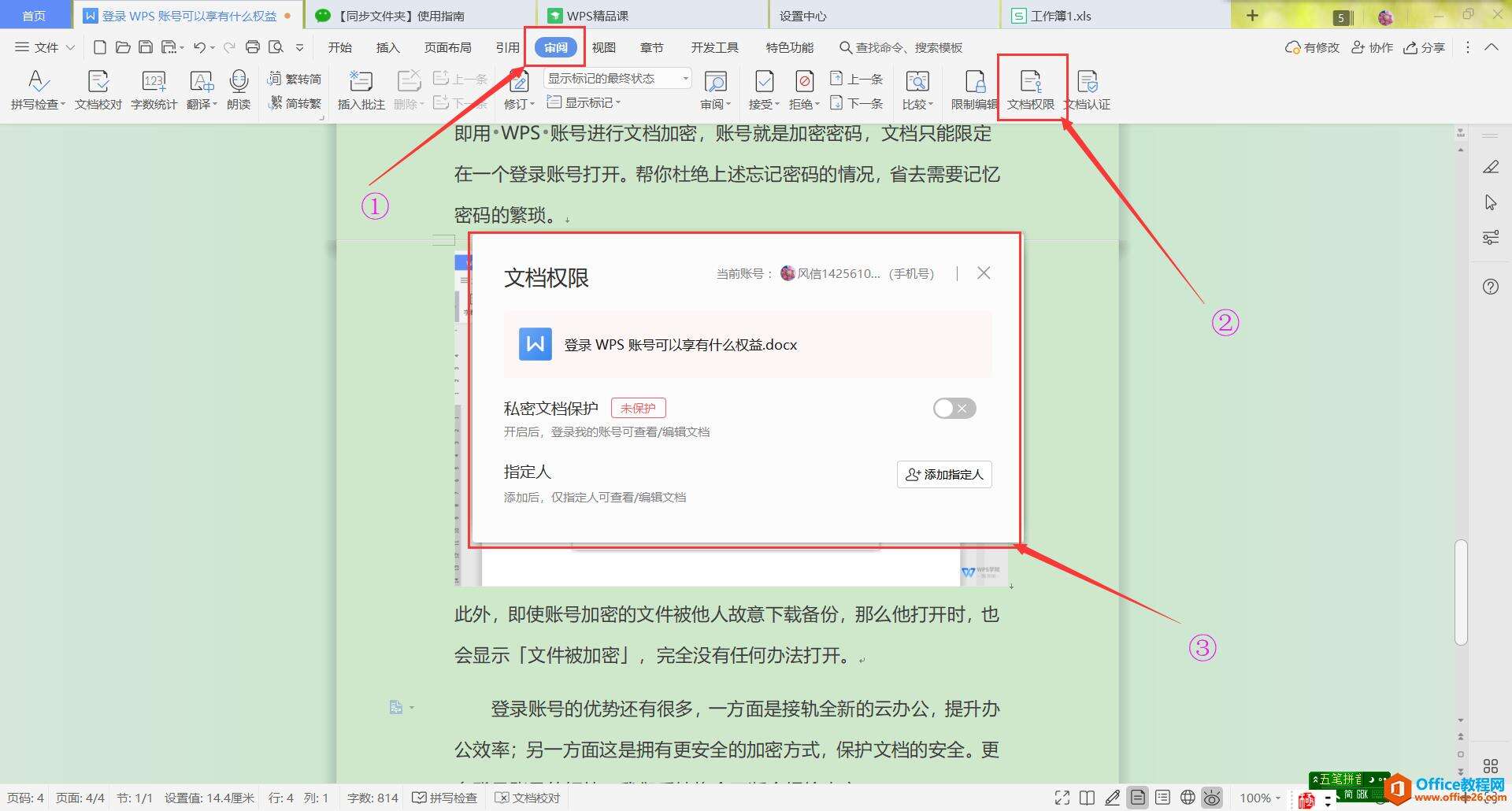Open the 拼写检查 spell check tool
Viewport: 1512px width, 811px height.
[x=38, y=90]
